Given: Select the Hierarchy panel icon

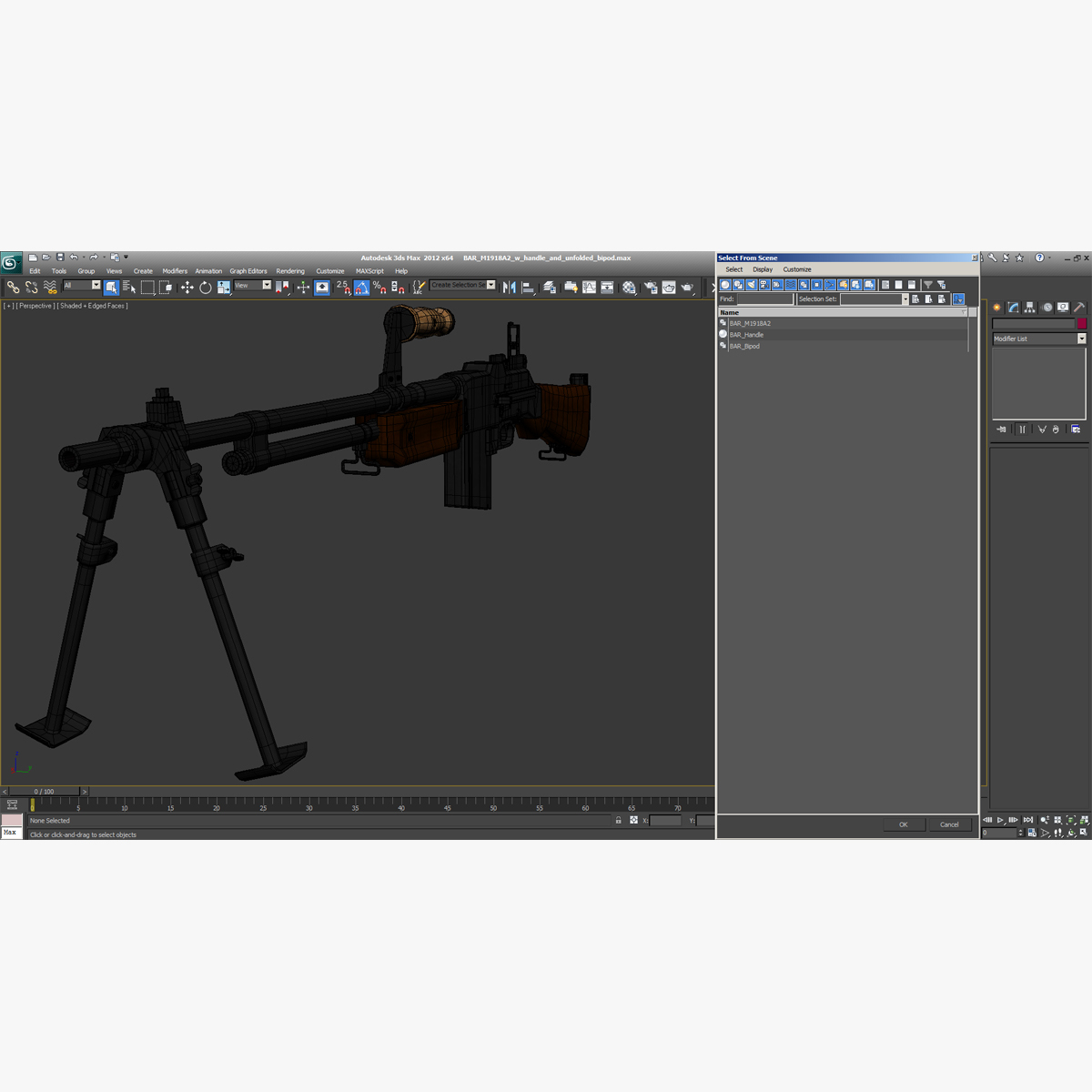Looking at the screenshot, I should pyautogui.click(x=1029, y=307).
